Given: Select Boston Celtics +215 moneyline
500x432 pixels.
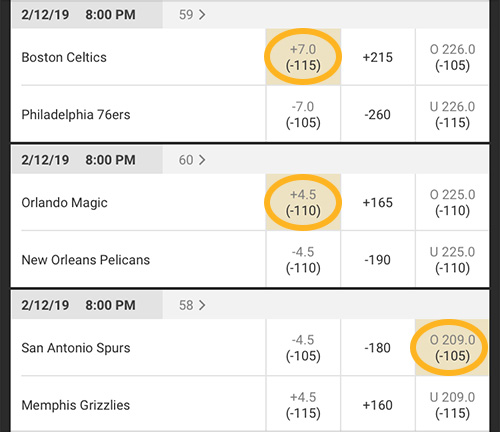Looking at the screenshot, I should (x=378, y=57).
